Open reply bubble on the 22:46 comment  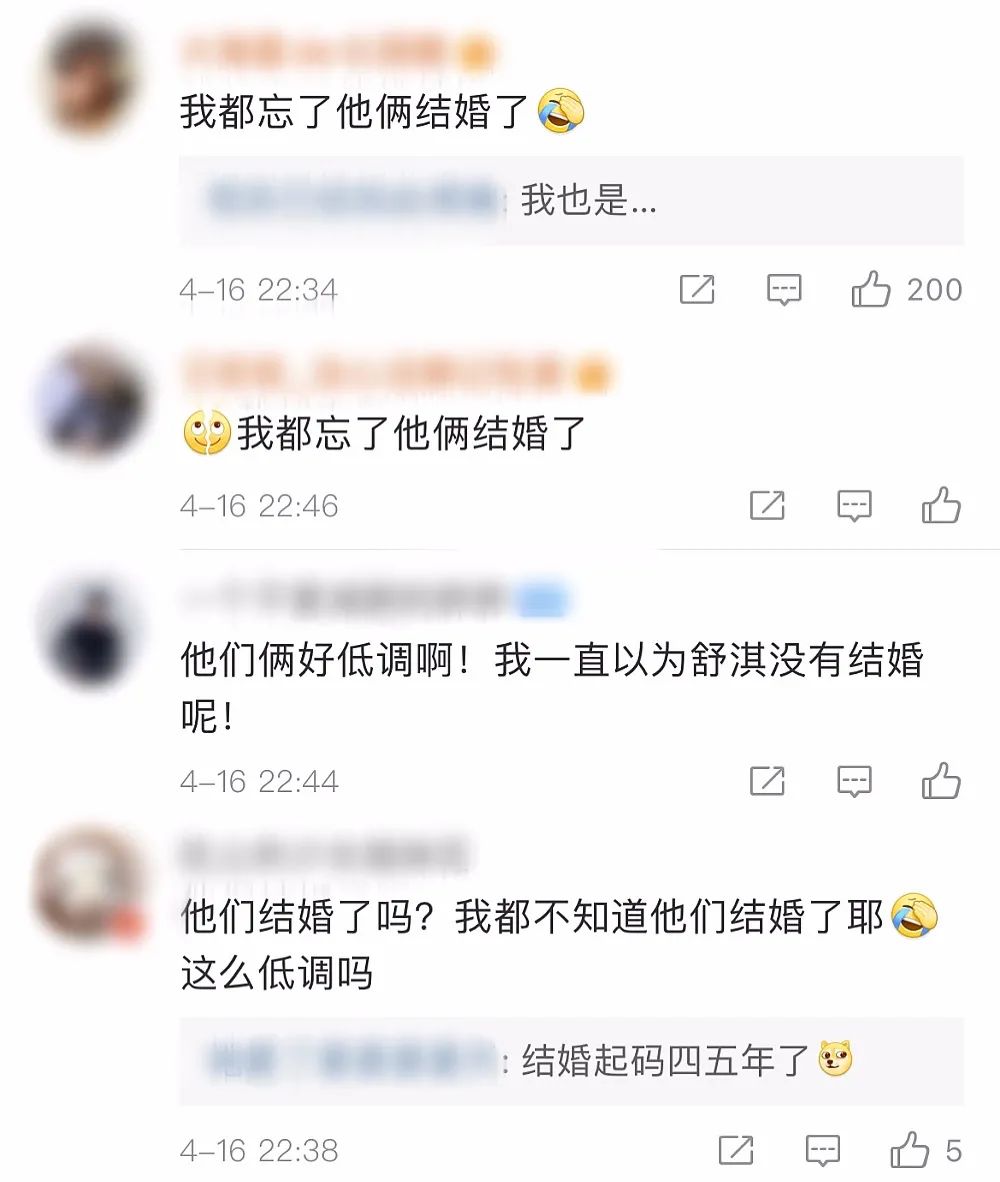[855, 505]
